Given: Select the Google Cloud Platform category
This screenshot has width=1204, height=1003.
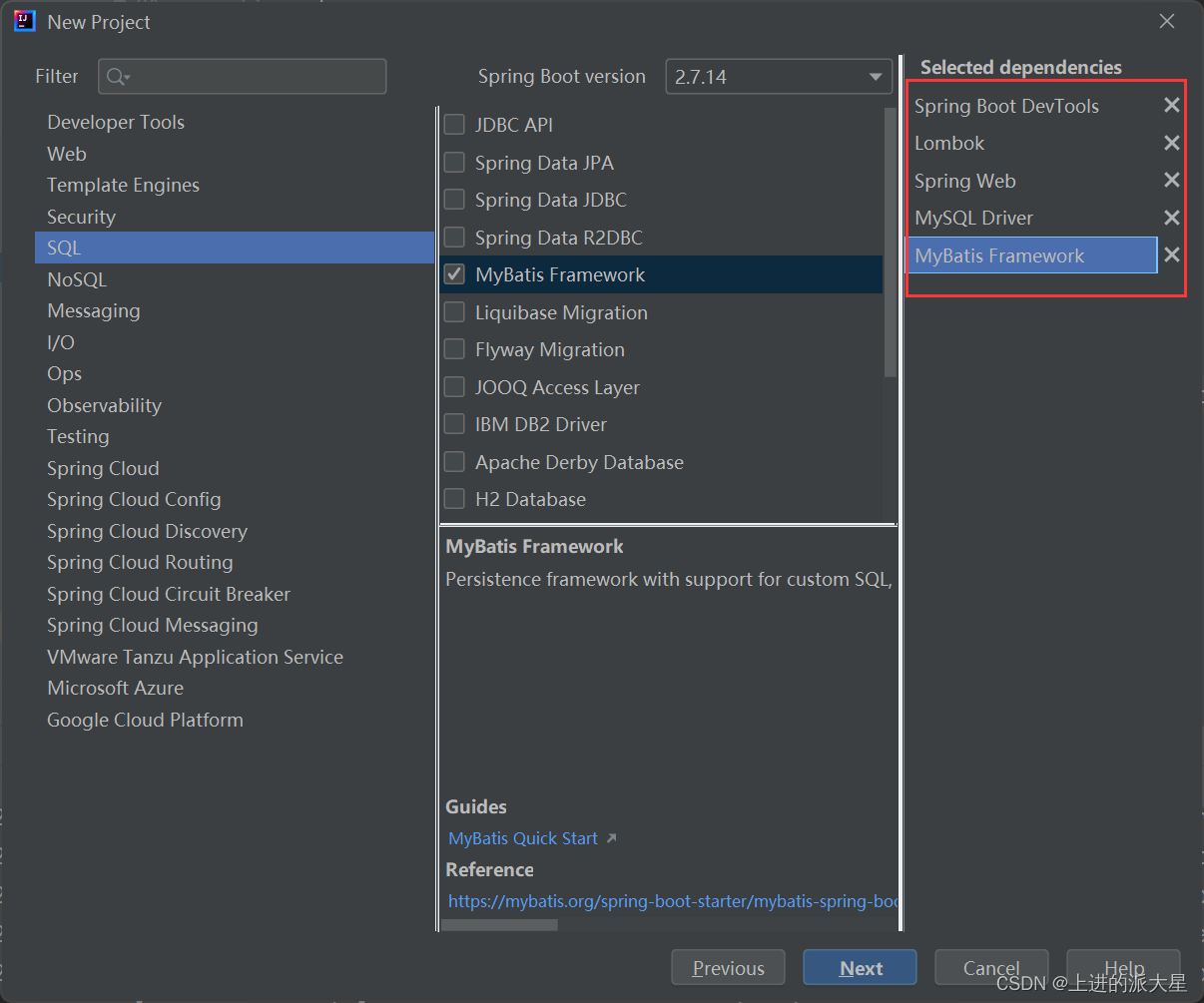Looking at the screenshot, I should (235, 720).
